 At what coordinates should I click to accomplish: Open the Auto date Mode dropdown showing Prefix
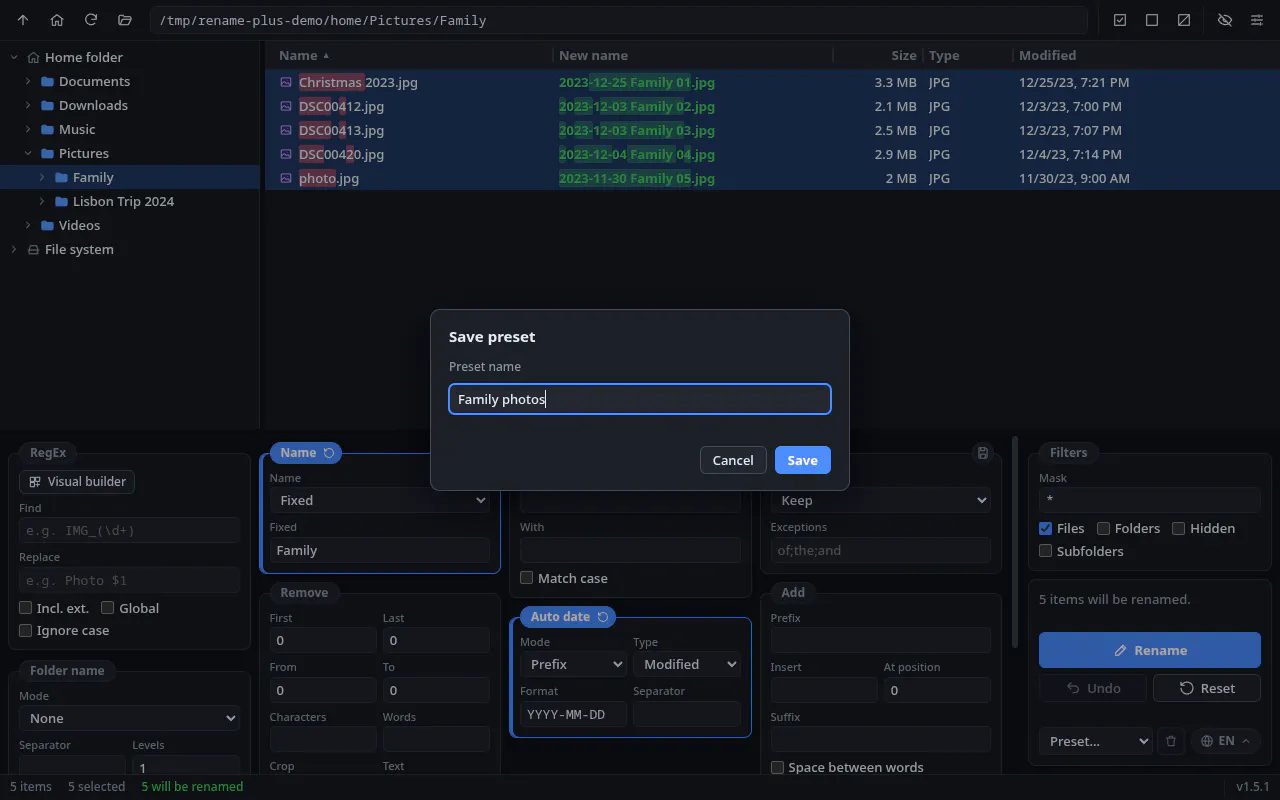574,664
